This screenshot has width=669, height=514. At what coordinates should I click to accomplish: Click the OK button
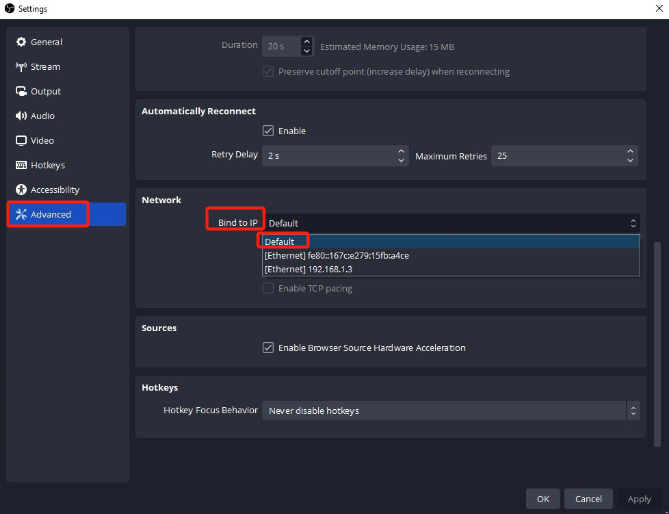pyautogui.click(x=543, y=499)
